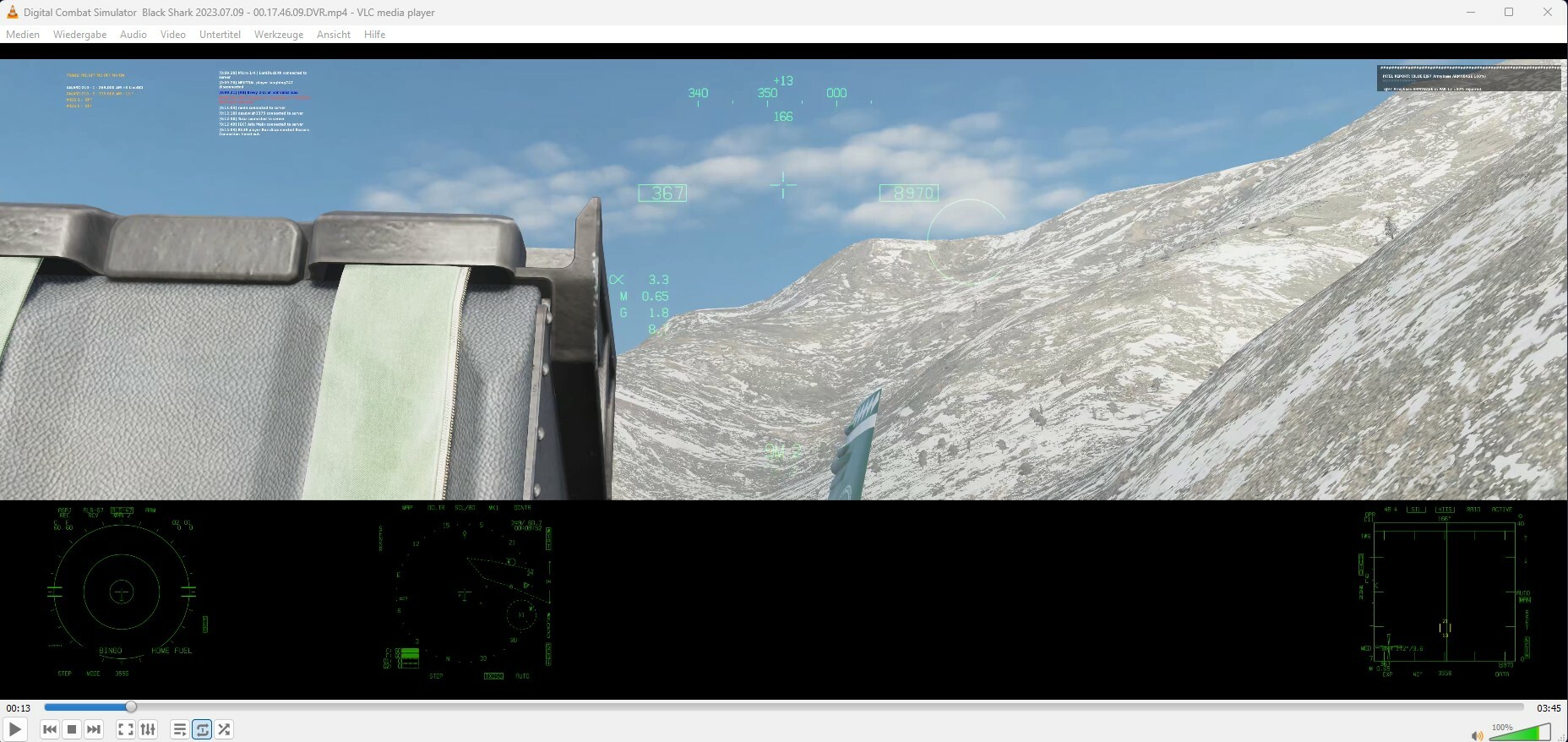Toggle total time display 03:45
Viewport: 1568px width, 742px height.
pyautogui.click(x=1549, y=708)
